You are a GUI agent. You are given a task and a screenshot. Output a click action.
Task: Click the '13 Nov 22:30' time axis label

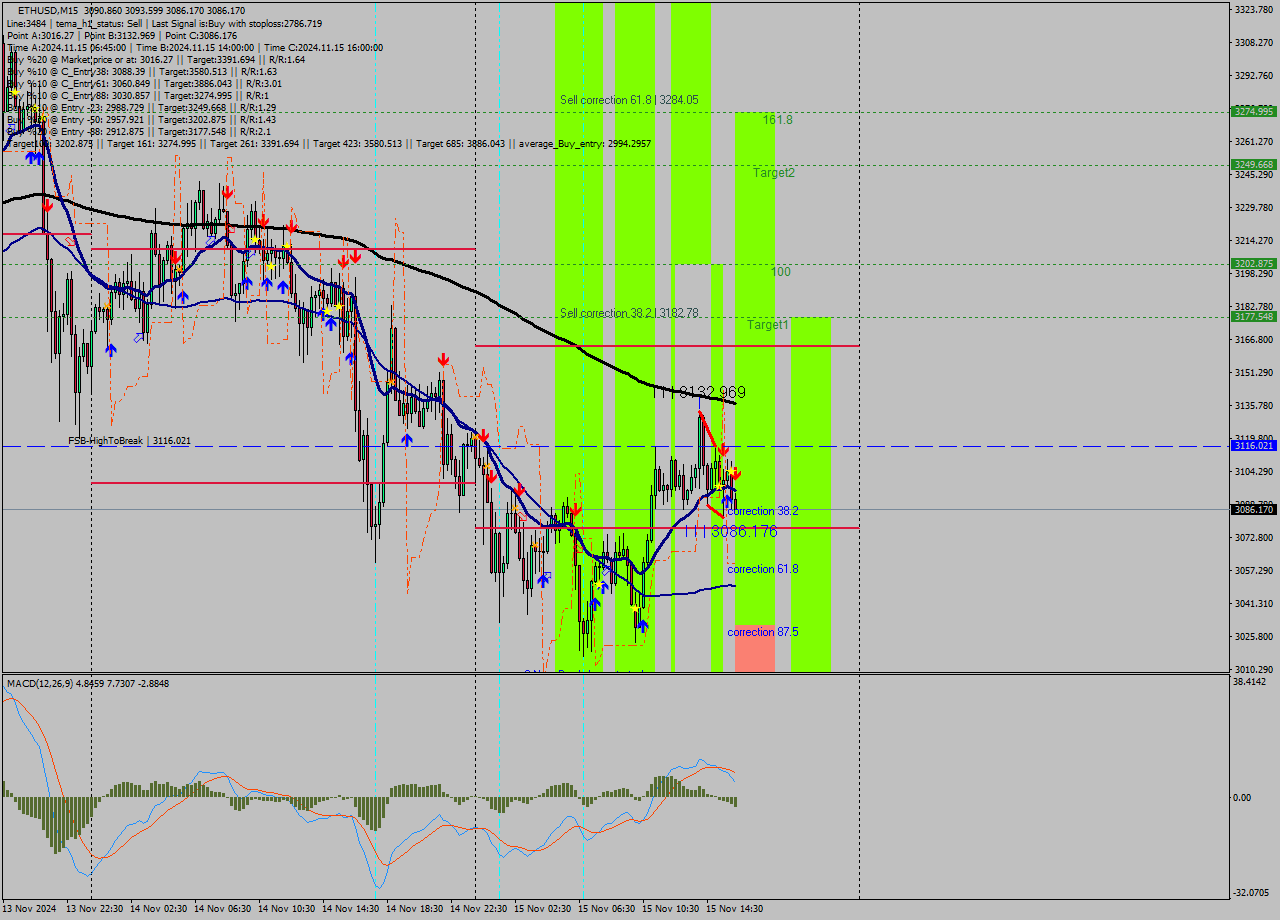[95, 909]
